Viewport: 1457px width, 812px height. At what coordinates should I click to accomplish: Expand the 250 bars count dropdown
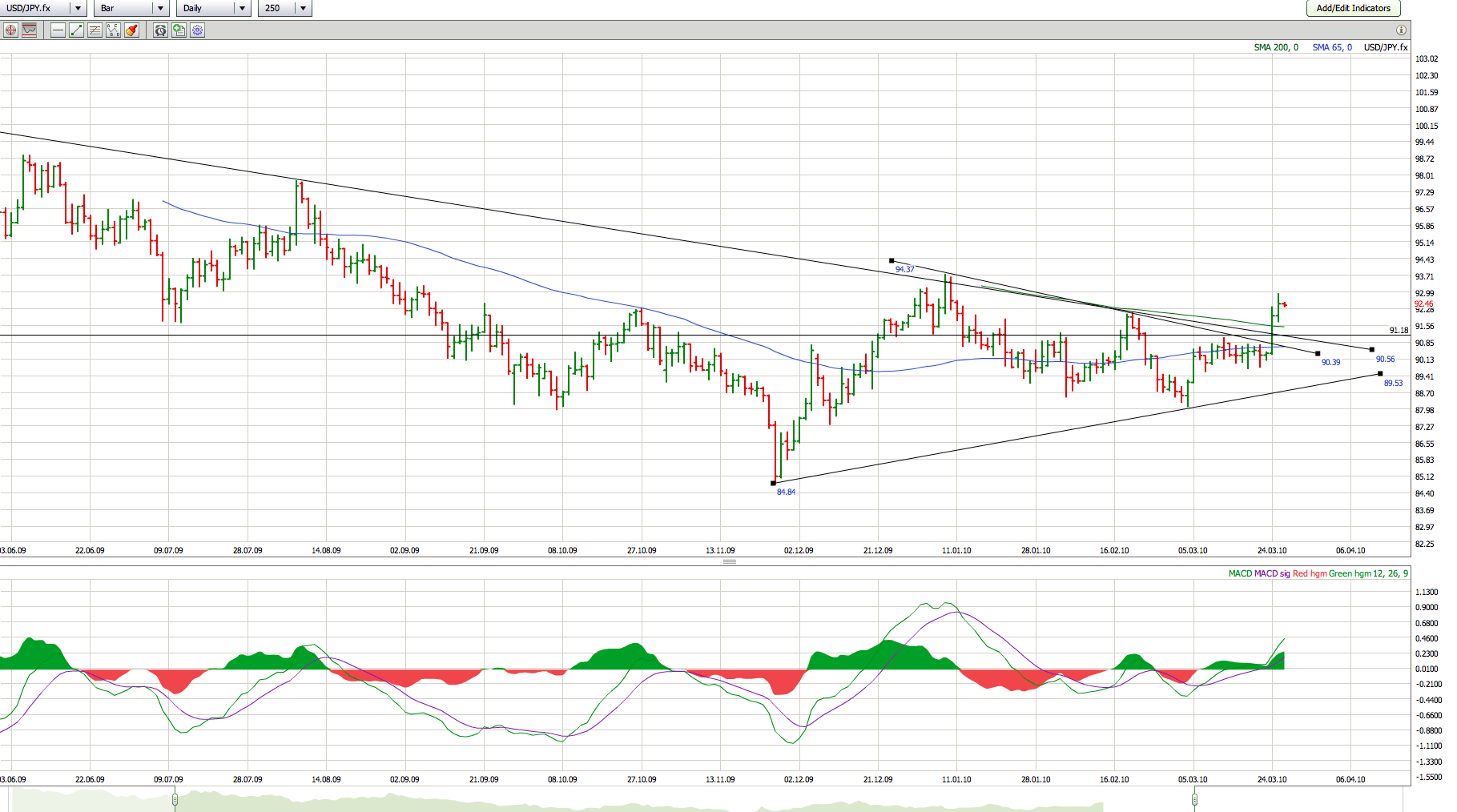(x=303, y=8)
